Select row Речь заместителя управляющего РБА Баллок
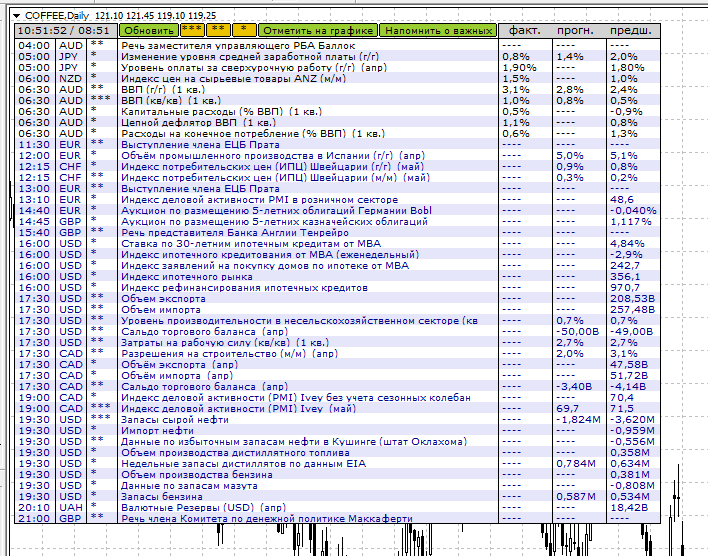Viewport: 708px width, 556px height. tap(337, 46)
